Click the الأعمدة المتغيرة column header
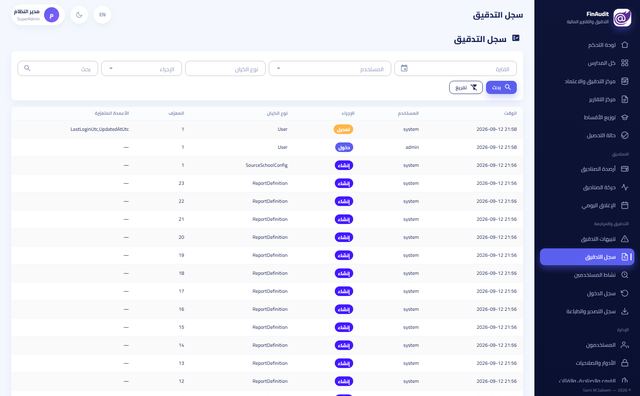640x396 pixels. tap(112, 113)
